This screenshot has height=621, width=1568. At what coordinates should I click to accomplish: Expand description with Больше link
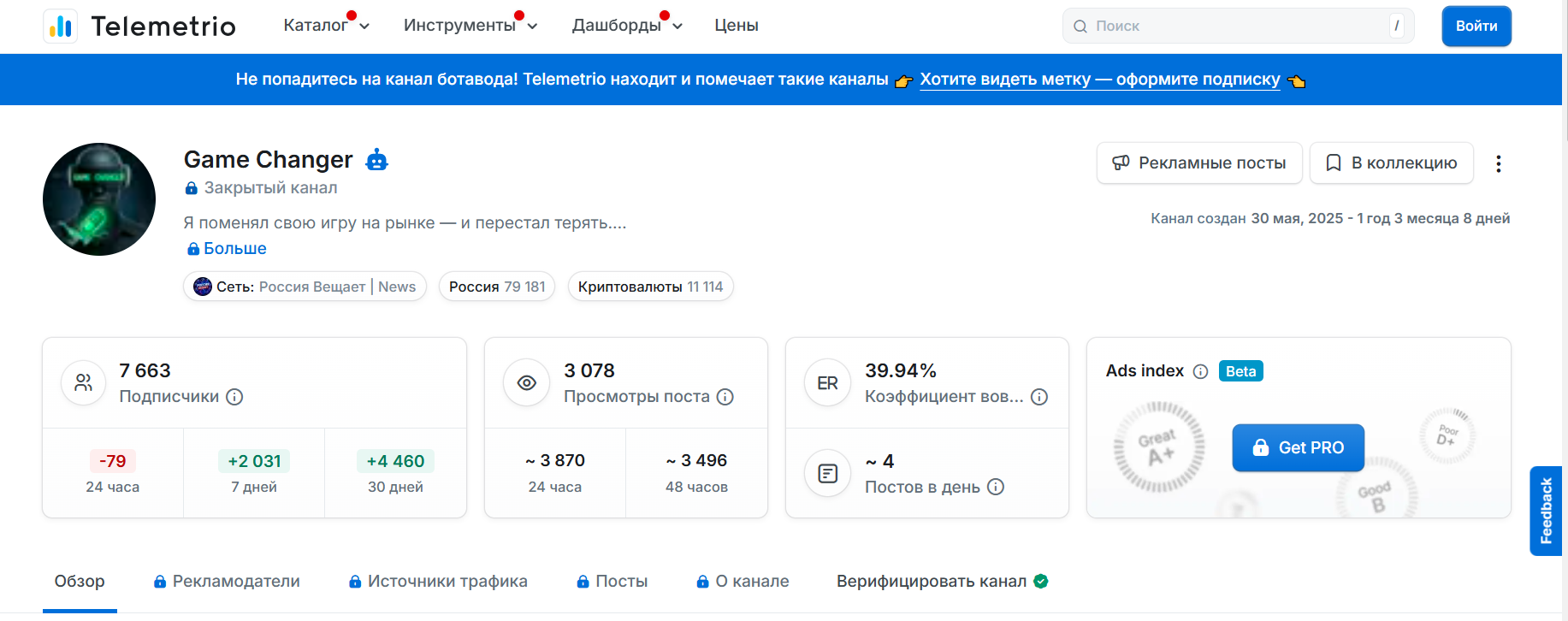point(228,248)
